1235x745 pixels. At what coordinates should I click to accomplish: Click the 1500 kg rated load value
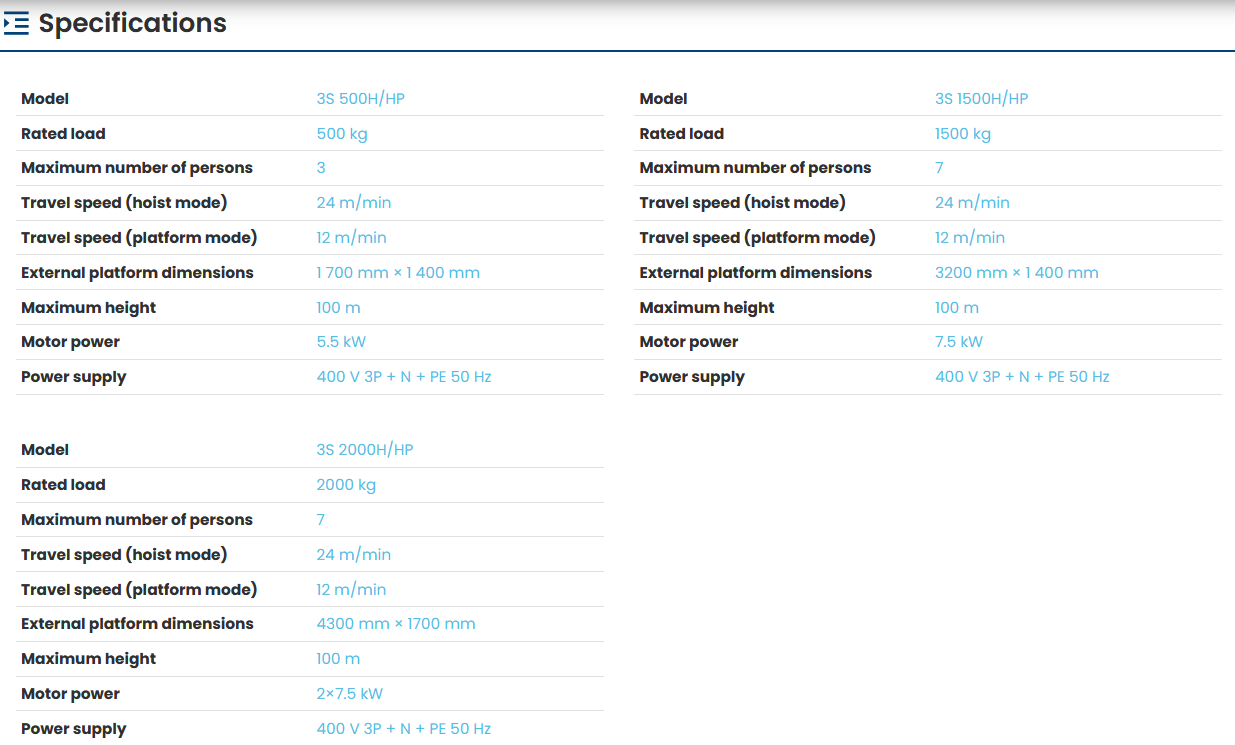coord(963,134)
